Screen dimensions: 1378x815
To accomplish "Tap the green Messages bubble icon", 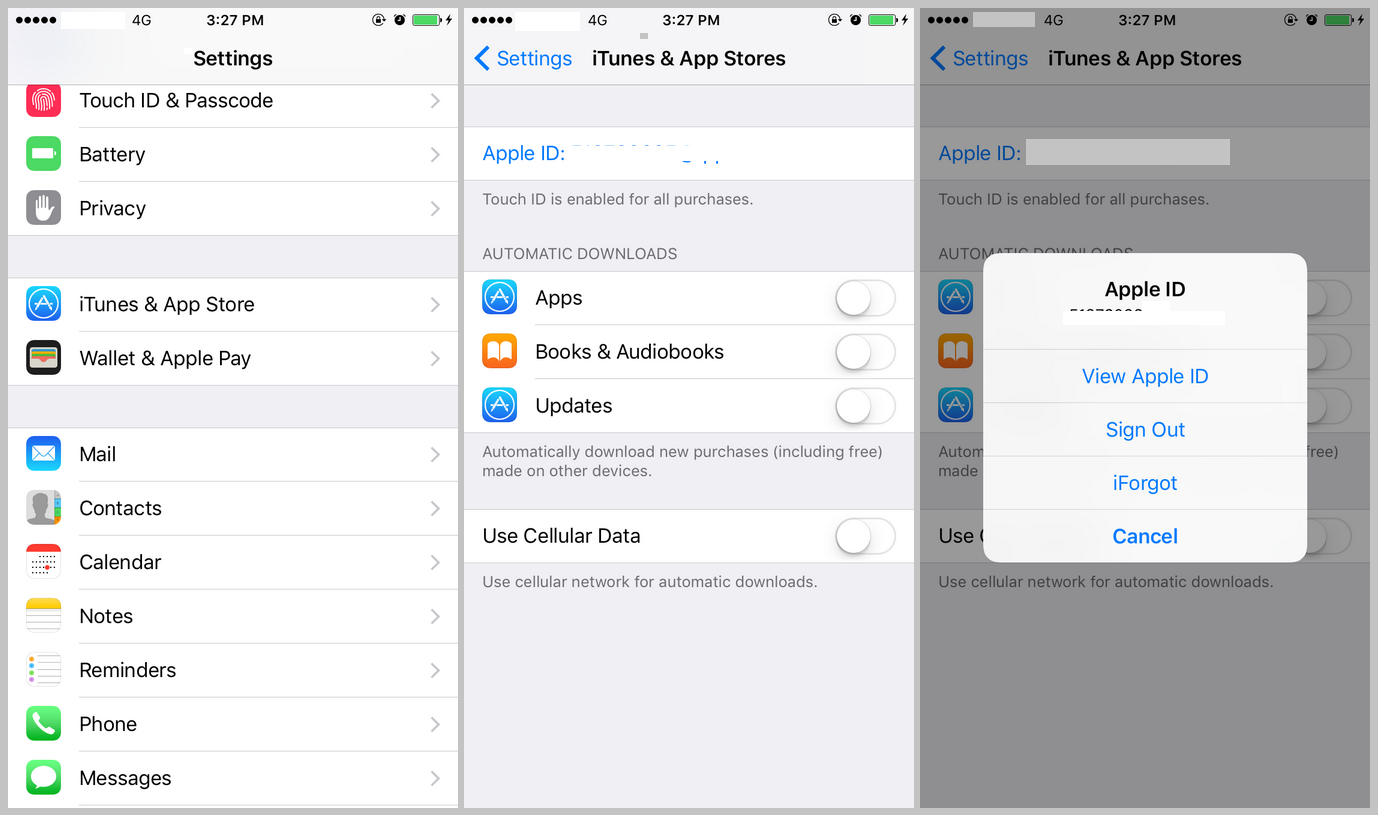I will point(43,778).
